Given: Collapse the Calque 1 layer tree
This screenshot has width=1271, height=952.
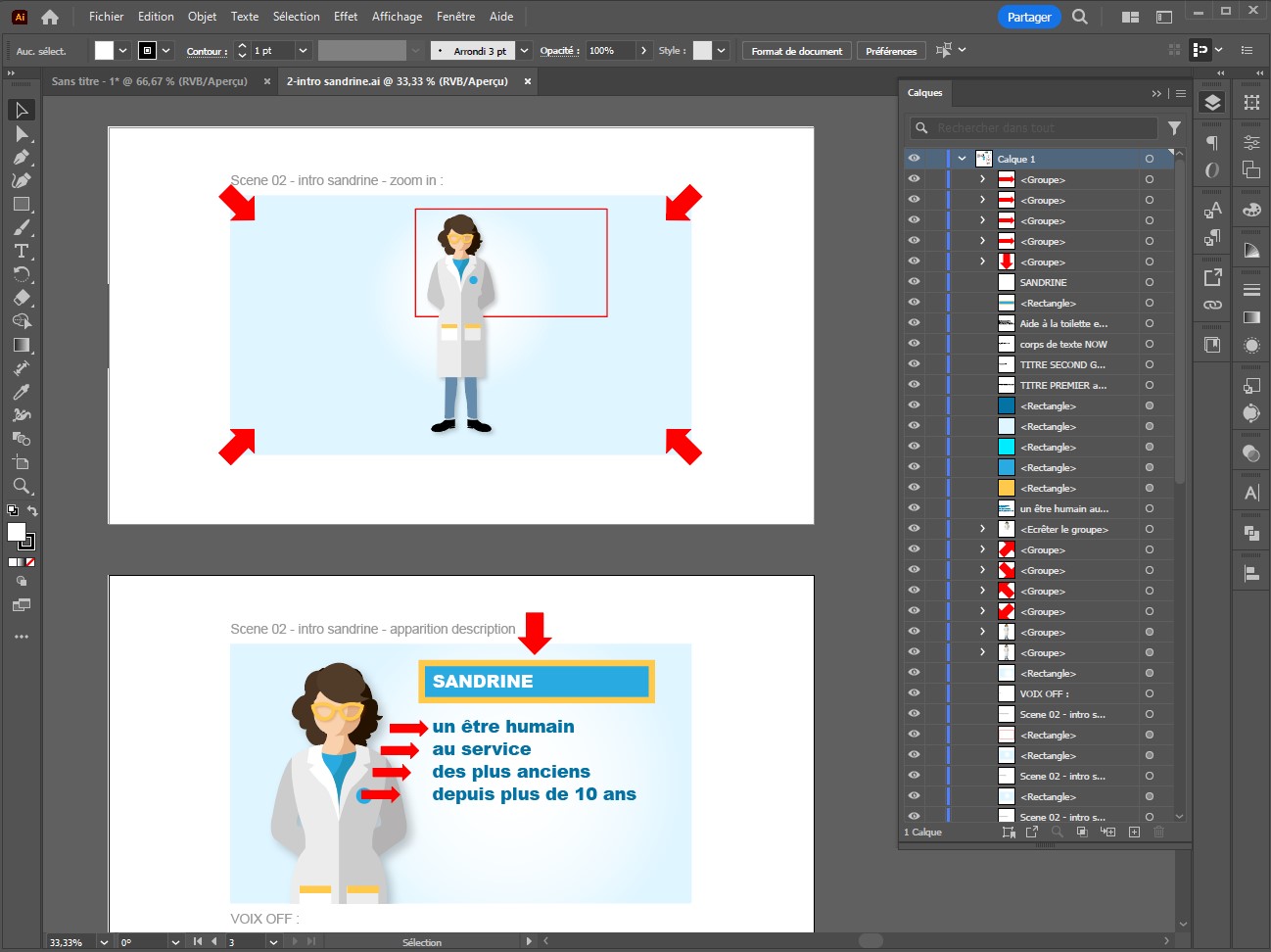Looking at the screenshot, I should point(963,159).
